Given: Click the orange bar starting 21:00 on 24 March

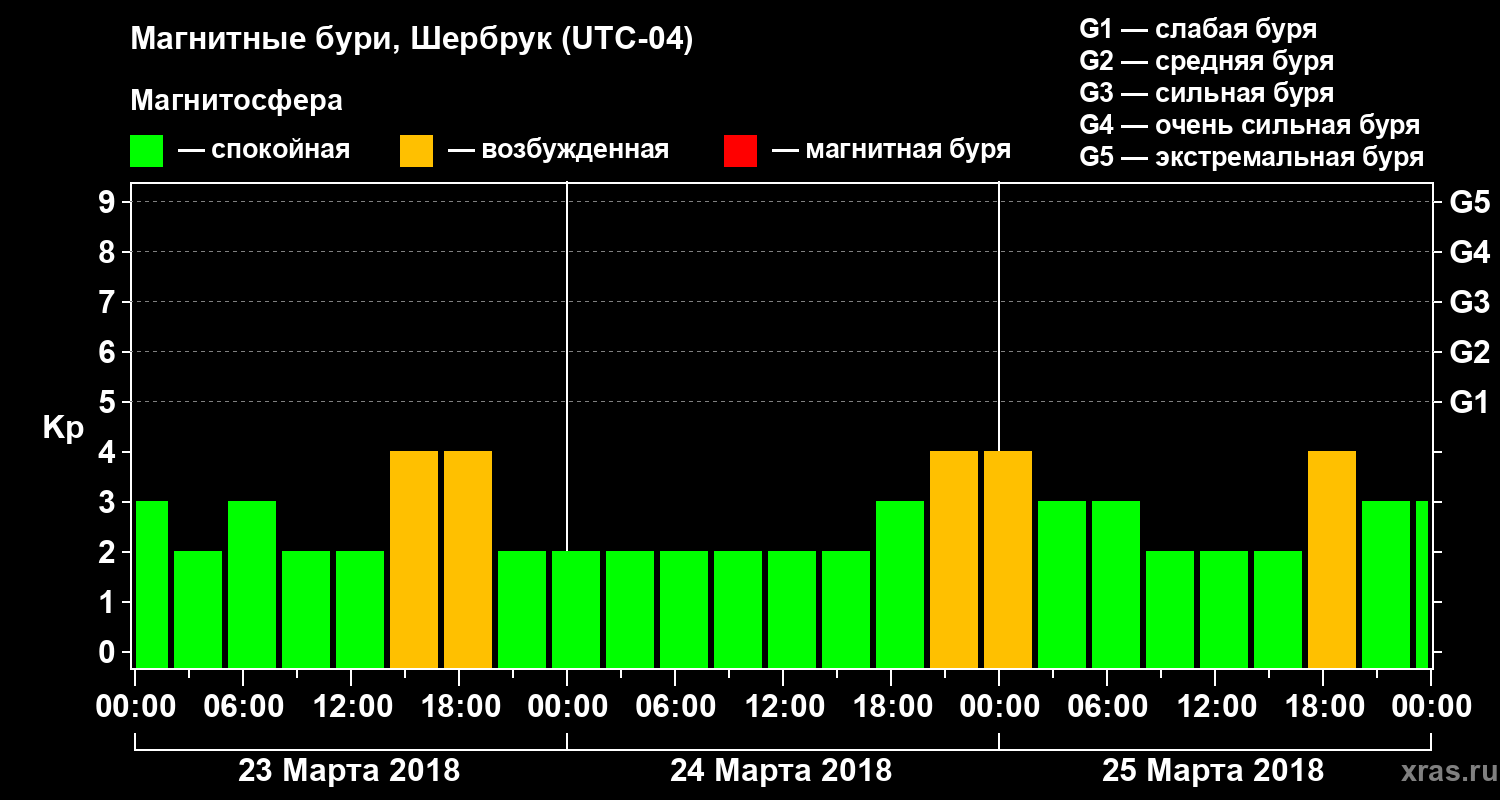Looking at the screenshot, I should (x=954, y=560).
